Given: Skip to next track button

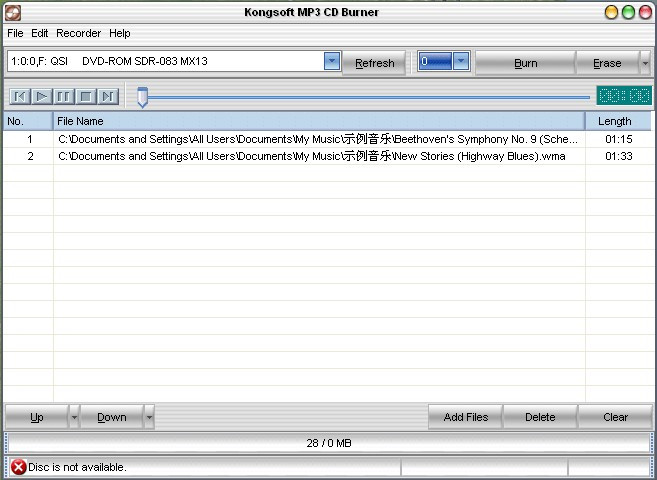Looking at the screenshot, I should [108, 97].
